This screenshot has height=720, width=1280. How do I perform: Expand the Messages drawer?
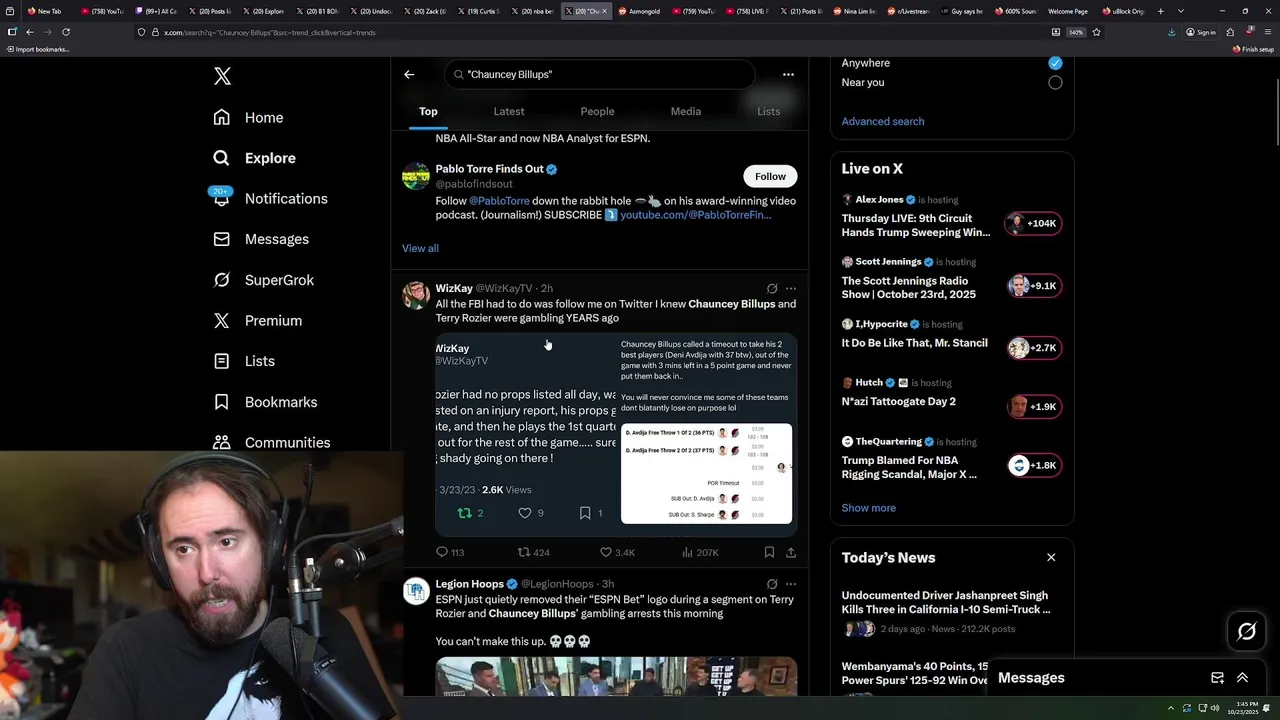click(x=1242, y=678)
